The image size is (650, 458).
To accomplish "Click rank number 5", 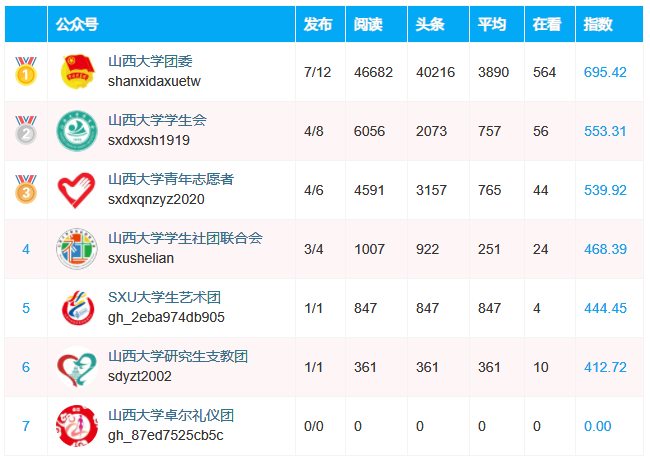I will (26, 308).
